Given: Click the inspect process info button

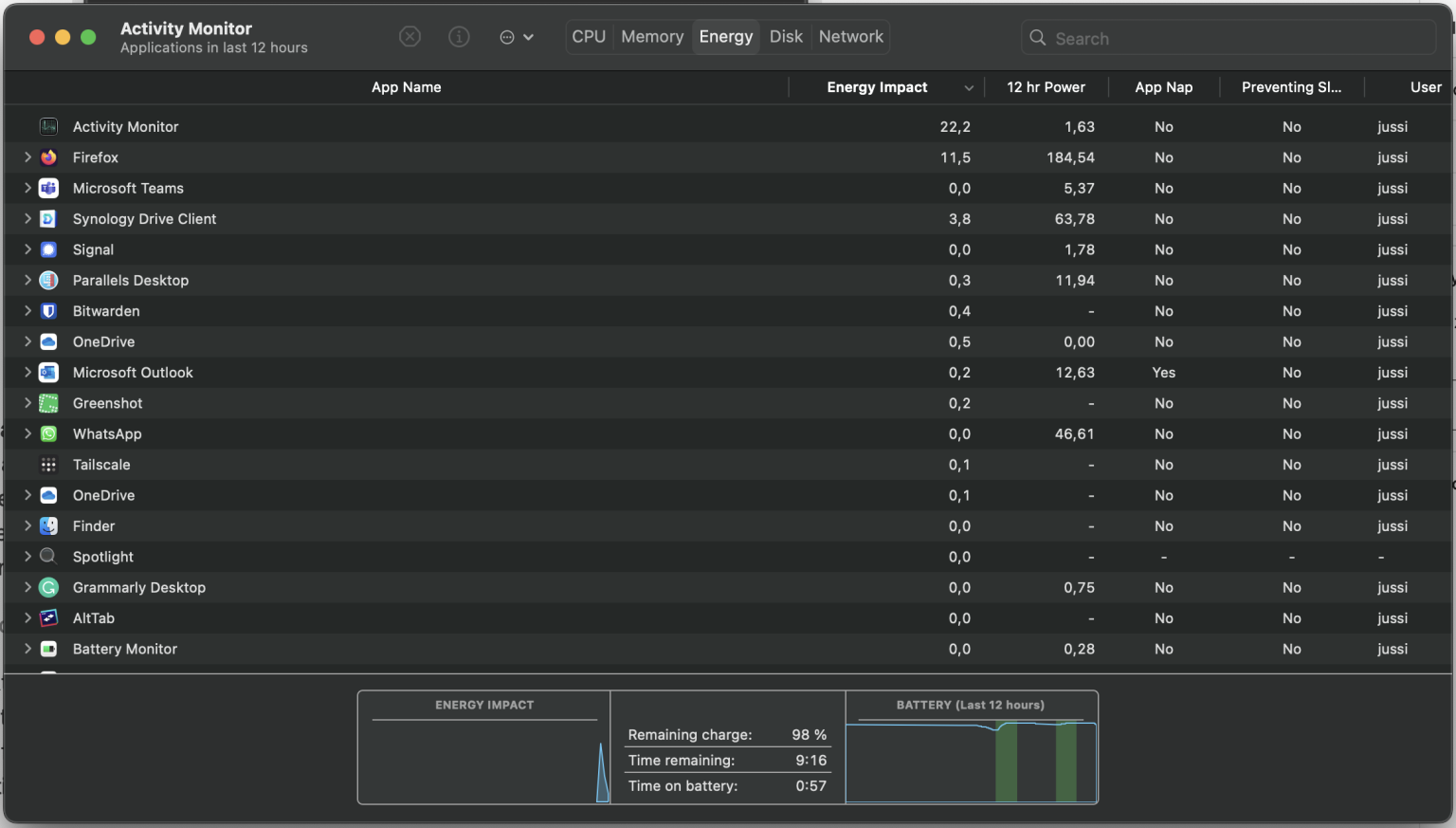Looking at the screenshot, I should tap(459, 37).
